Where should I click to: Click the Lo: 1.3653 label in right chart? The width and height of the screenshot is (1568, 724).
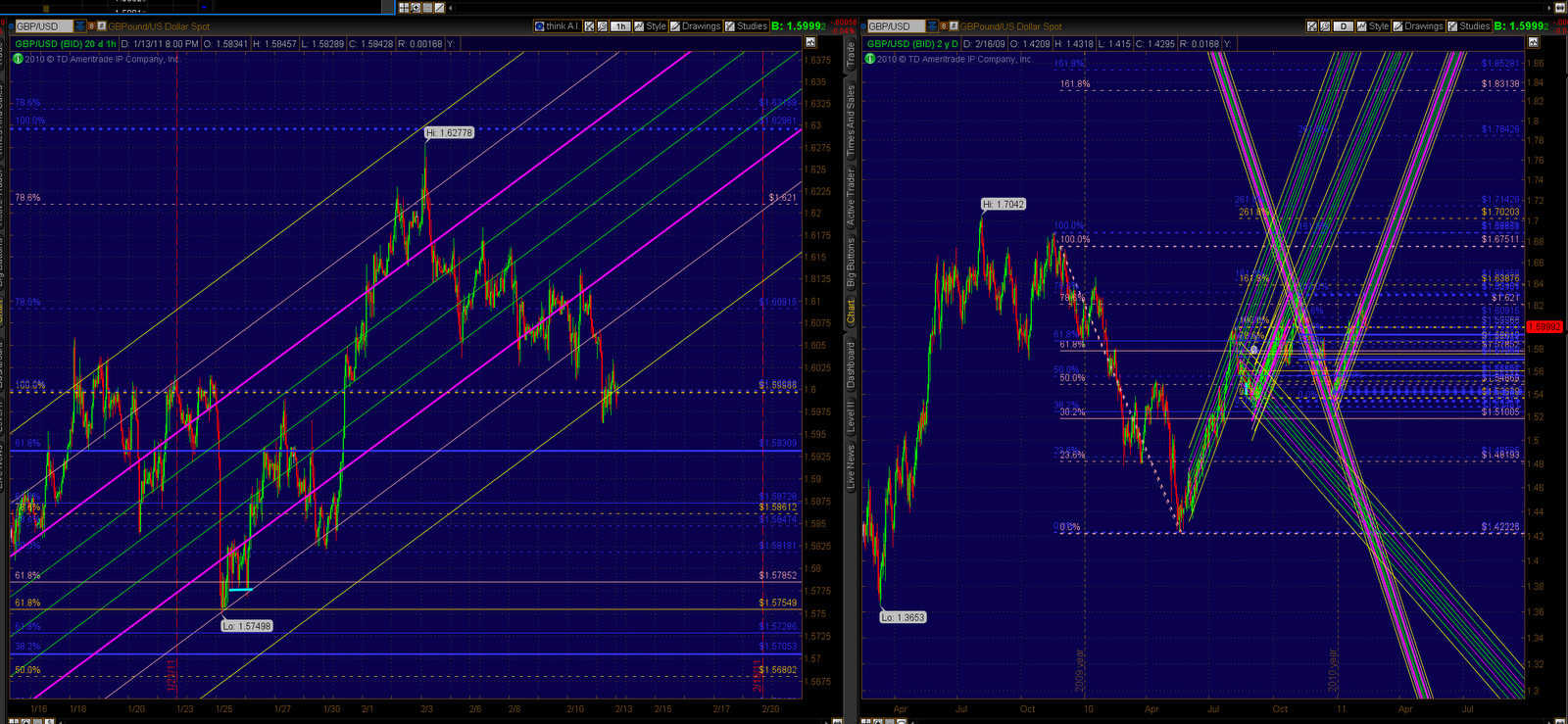[903, 617]
